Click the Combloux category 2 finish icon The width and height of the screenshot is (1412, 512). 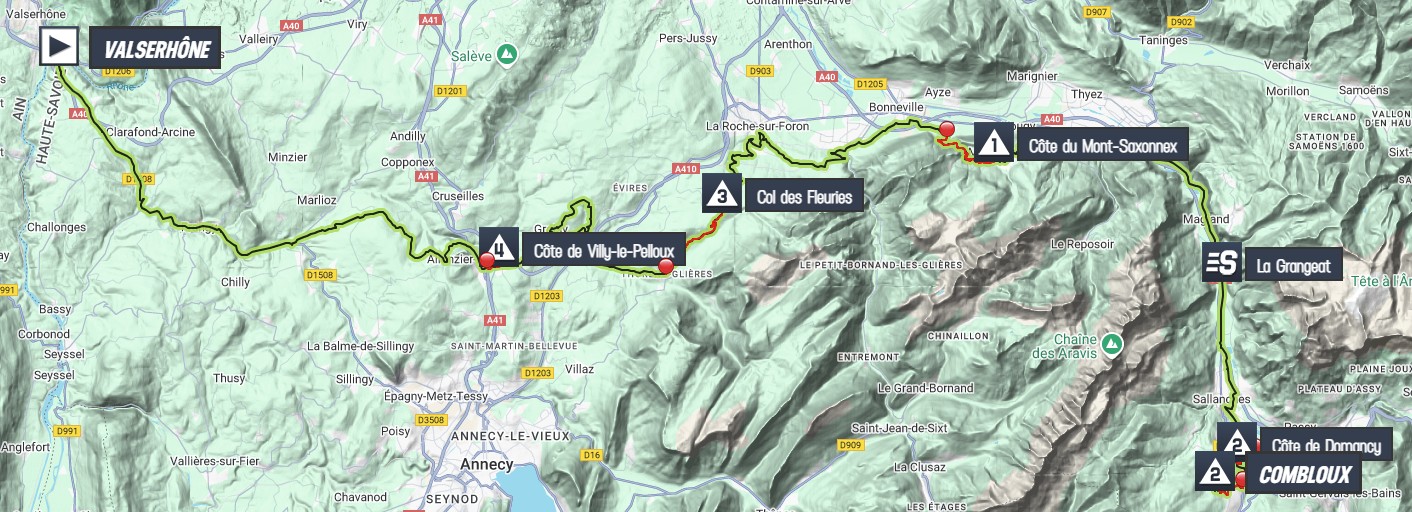(x=1215, y=472)
